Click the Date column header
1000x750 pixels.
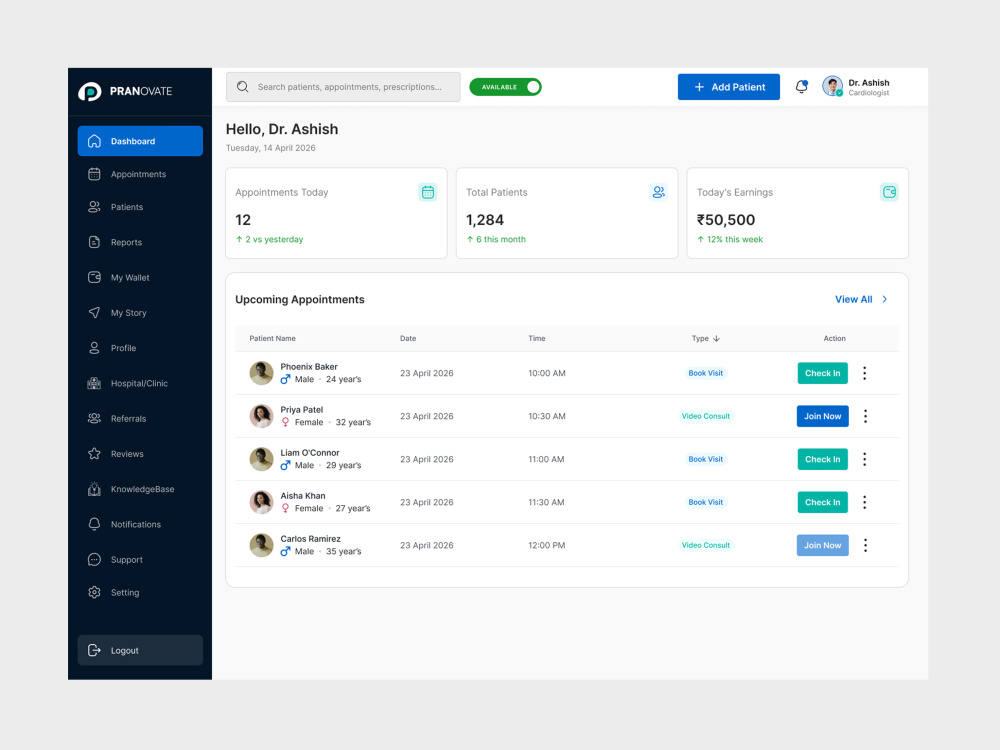(408, 339)
